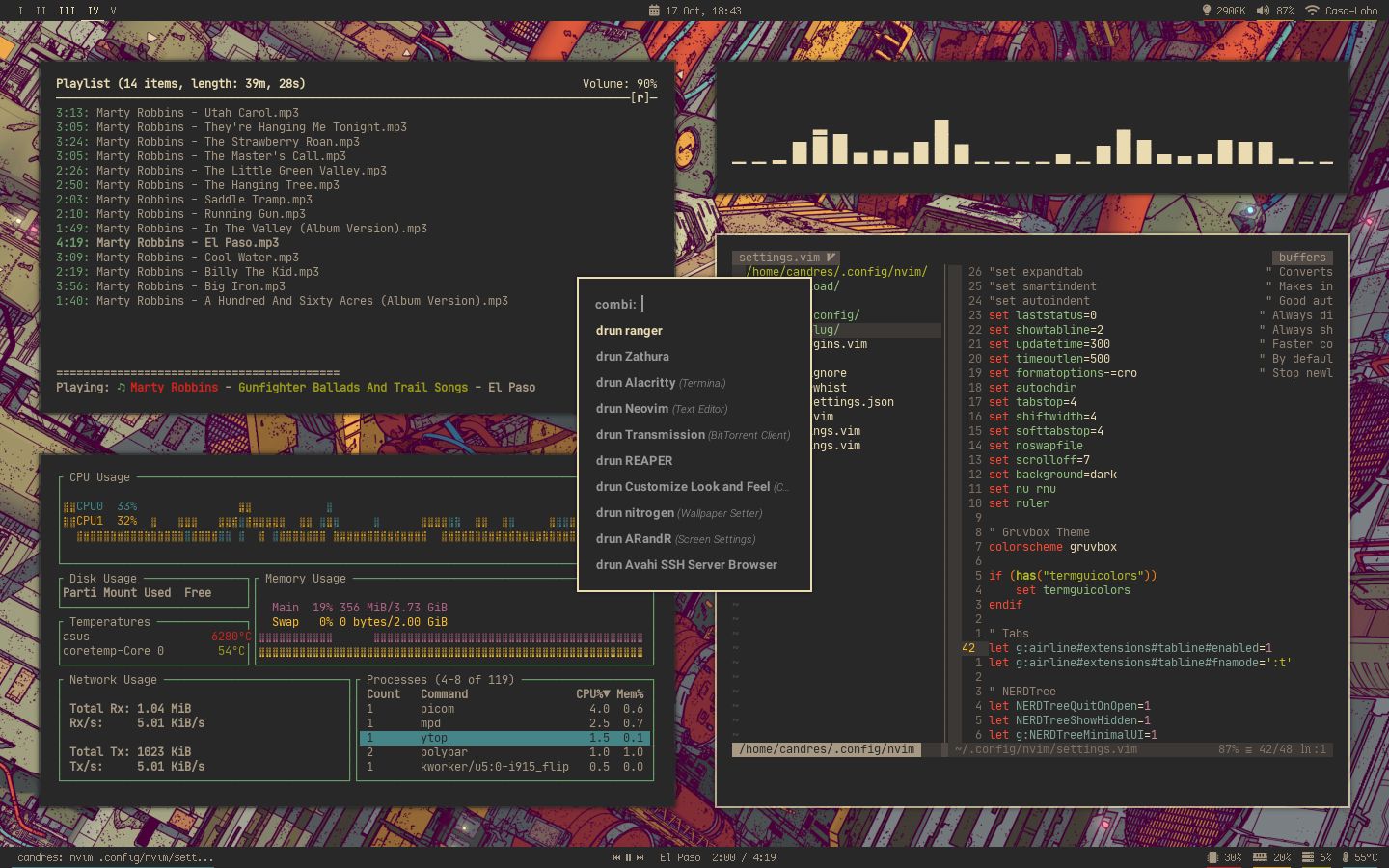This screenshot has width=1389, height=868.
Task: Click the thermometer icon showing 55°C
Action: click(1346, 857)
